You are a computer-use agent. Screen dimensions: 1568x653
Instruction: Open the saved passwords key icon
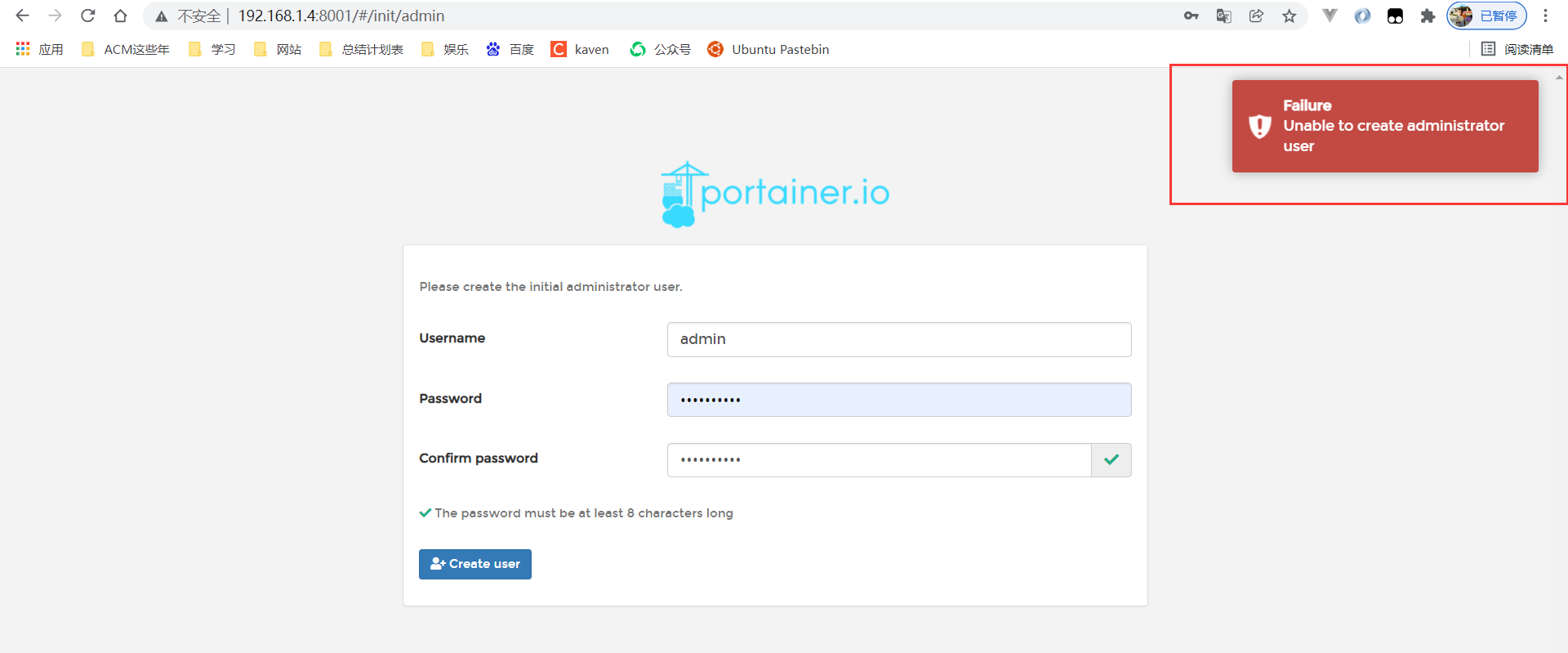[x=1191, y=16]
